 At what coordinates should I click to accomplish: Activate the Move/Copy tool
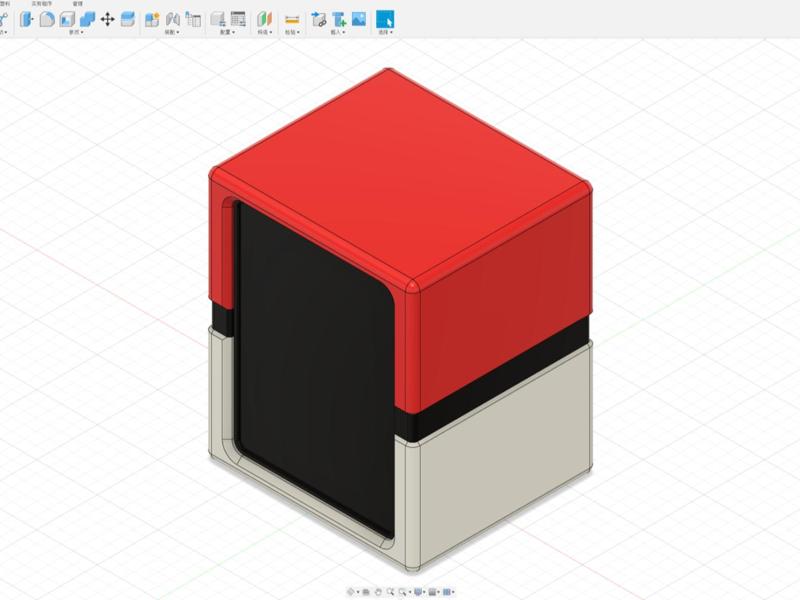[x=107, y=18]
